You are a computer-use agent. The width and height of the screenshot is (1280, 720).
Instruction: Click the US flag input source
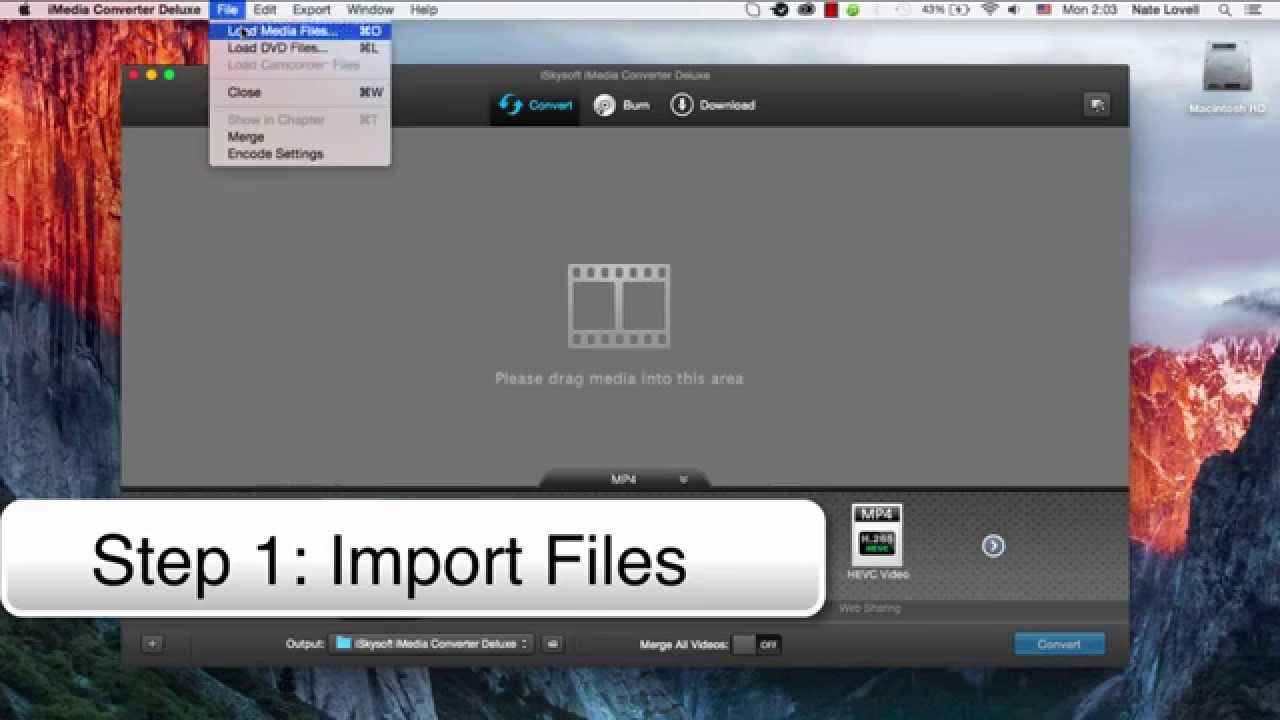(x=1043, y=9)
